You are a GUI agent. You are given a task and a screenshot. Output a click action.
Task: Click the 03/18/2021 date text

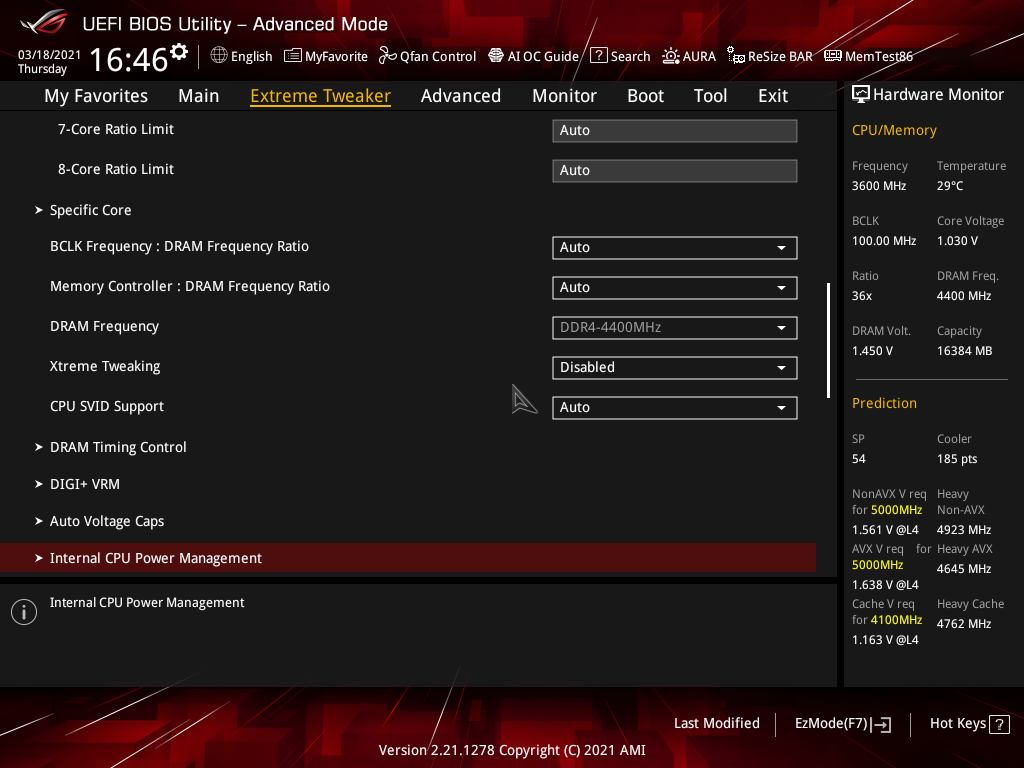[49, 55]
